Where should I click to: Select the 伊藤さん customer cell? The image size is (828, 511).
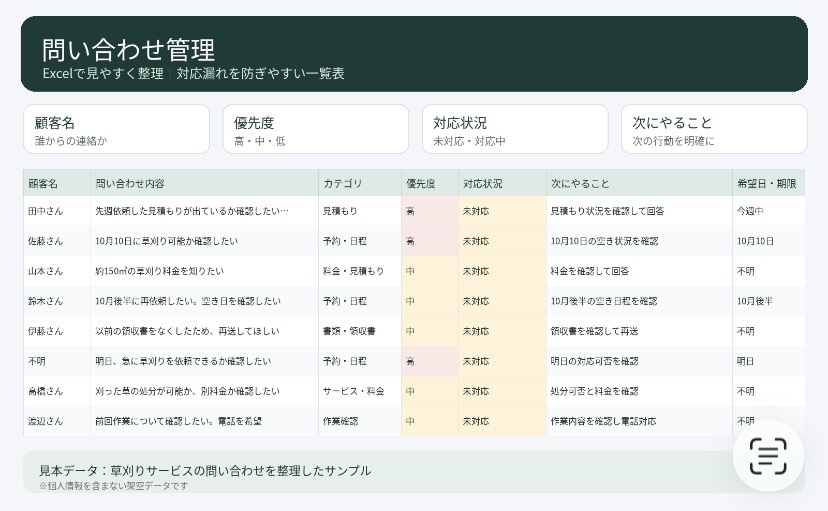tap(57, 332)
